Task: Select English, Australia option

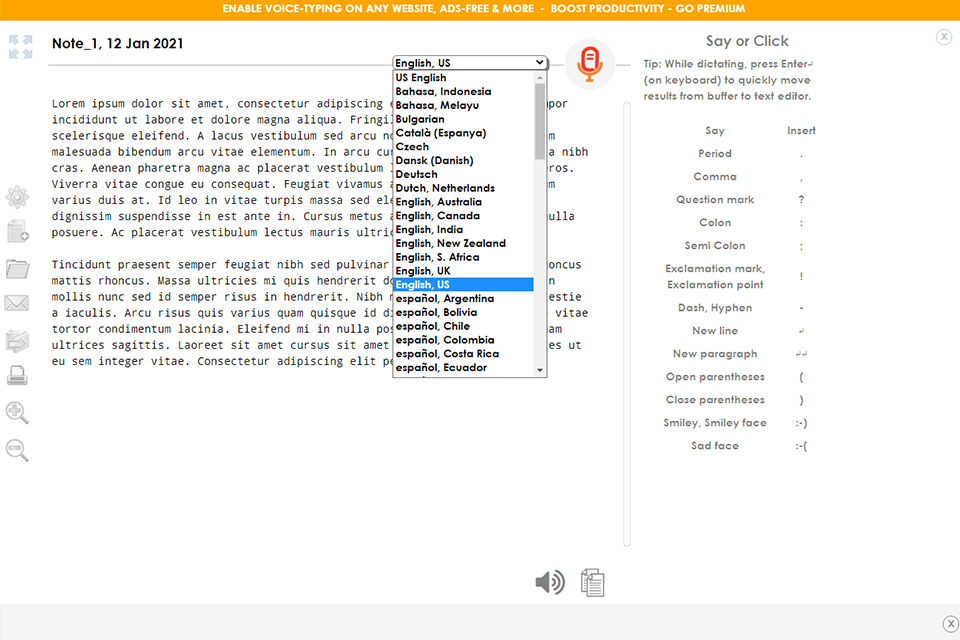Action: click(x=463, y=201)
